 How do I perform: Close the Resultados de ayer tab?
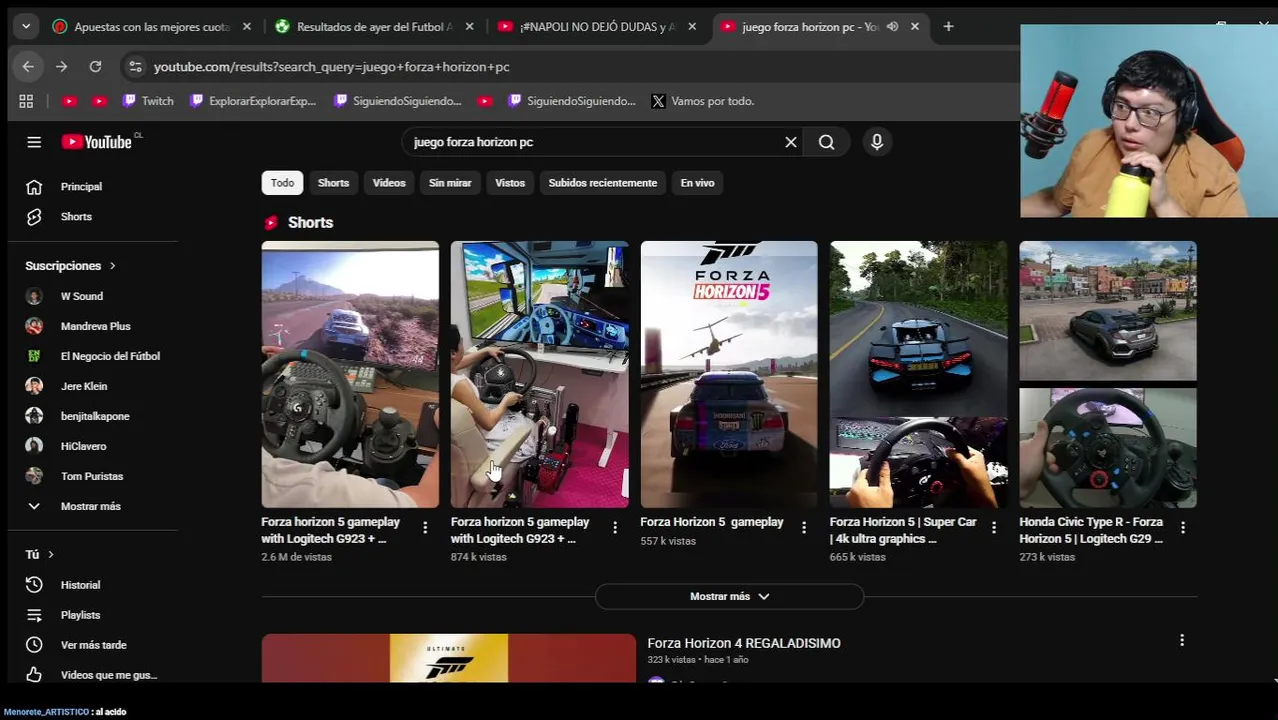pyautogui.click(x=469, y=27)
